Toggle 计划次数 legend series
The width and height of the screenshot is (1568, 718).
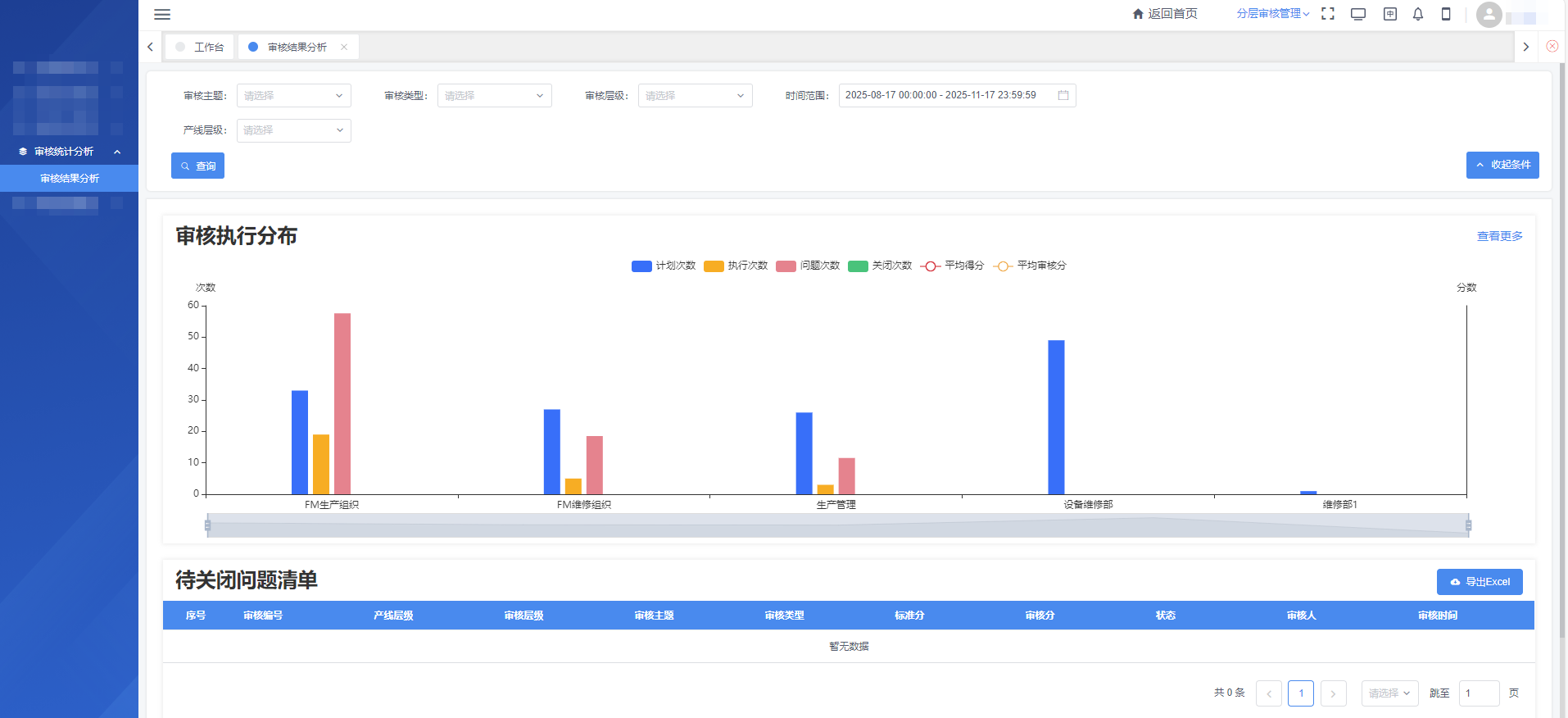[x=664, y=266]
